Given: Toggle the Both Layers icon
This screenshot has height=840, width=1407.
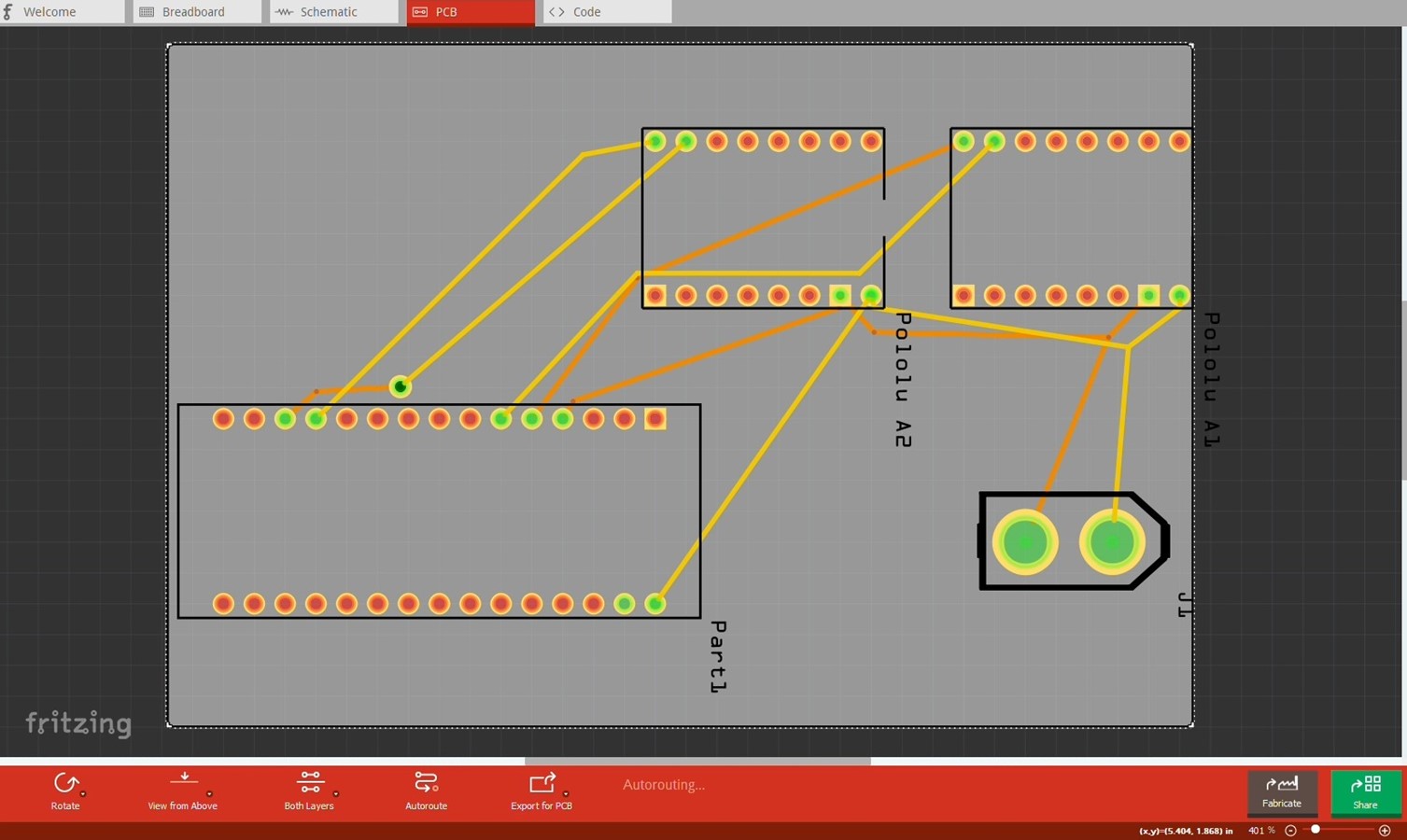Looking at the screenshot, I should (310, 782).
